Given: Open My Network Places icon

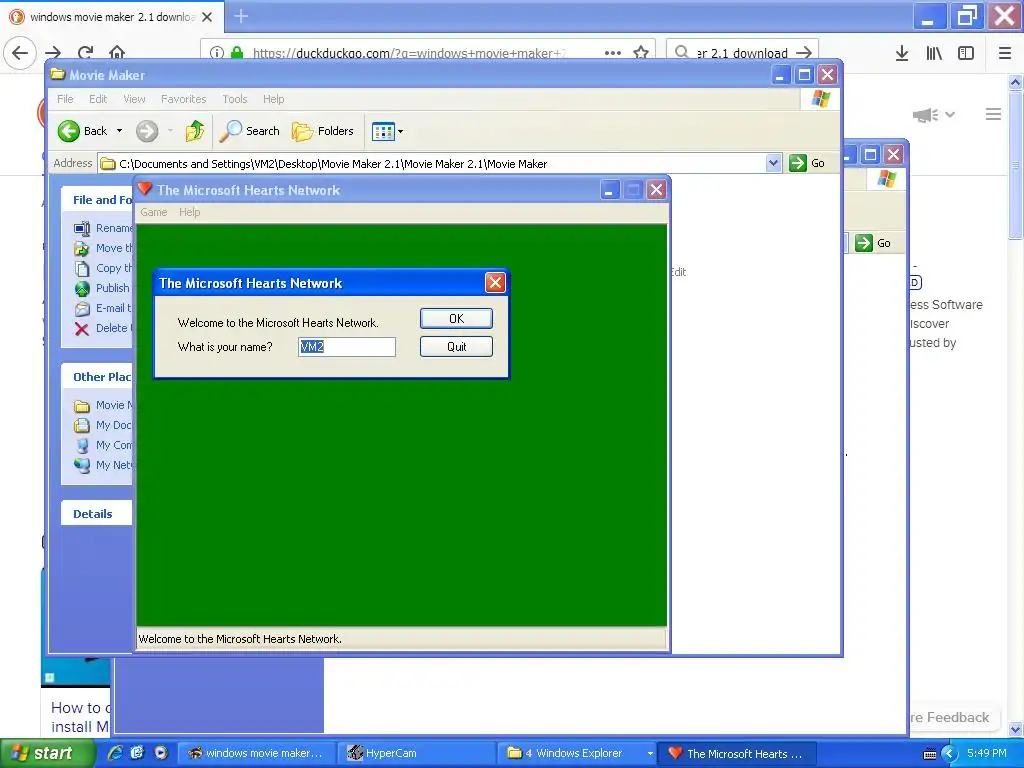Looking at the screenshot, I should coord(82,465).
